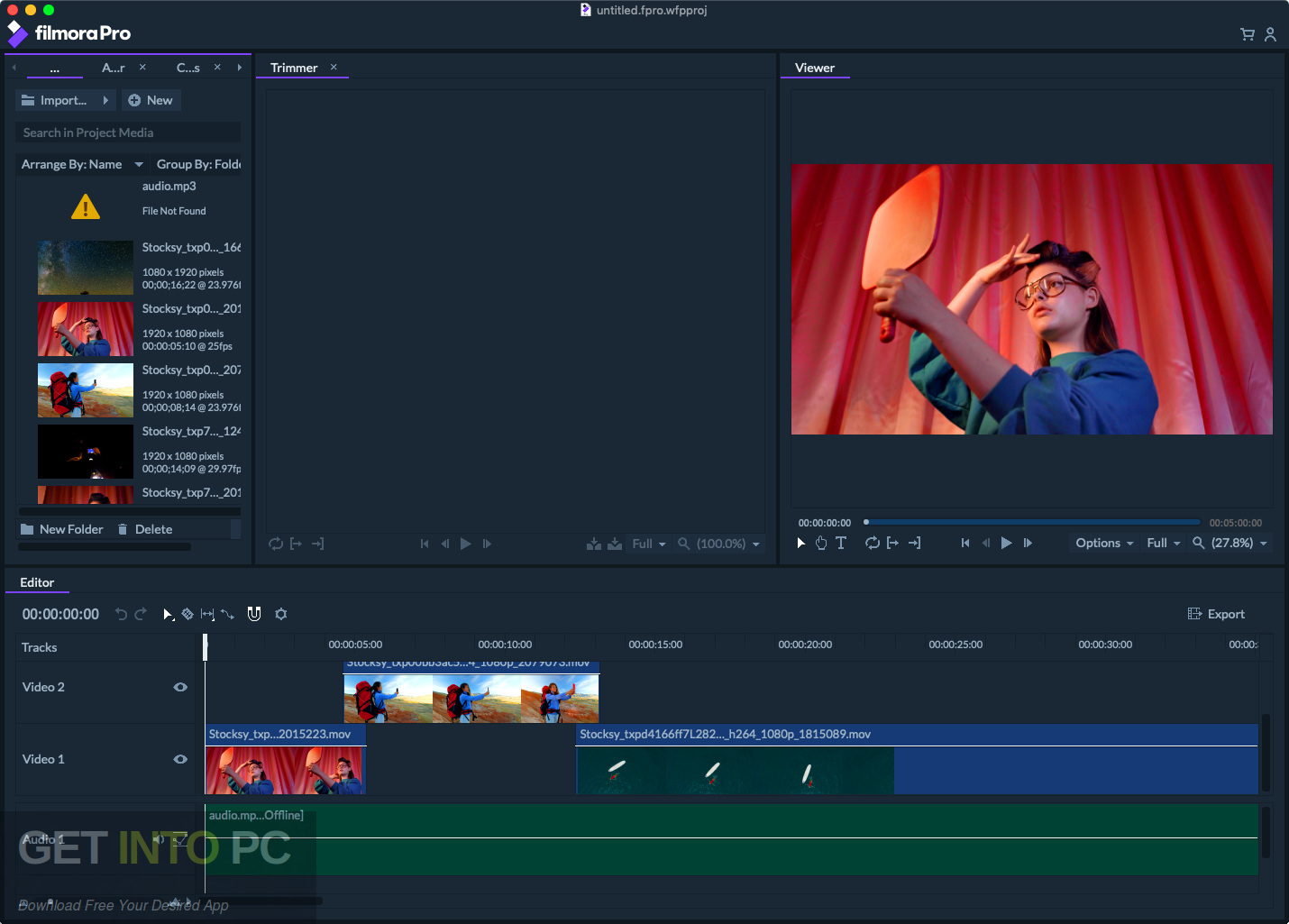Toggle Video 1 track visibility
The image size is (1289, 924).
pos(180,759)
